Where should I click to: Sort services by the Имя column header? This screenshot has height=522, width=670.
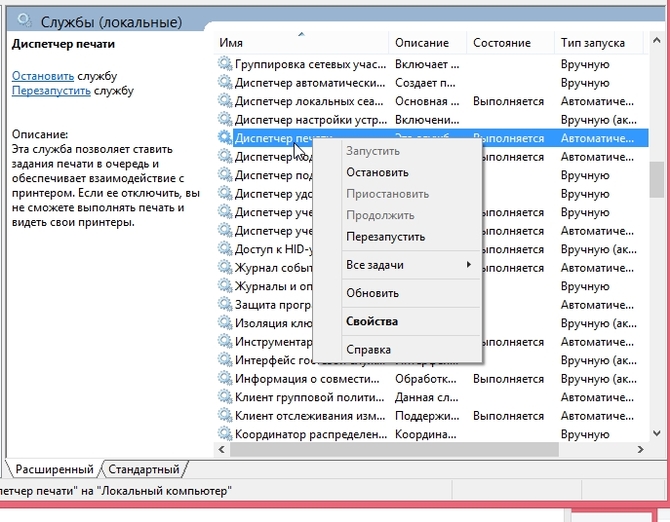300,43
